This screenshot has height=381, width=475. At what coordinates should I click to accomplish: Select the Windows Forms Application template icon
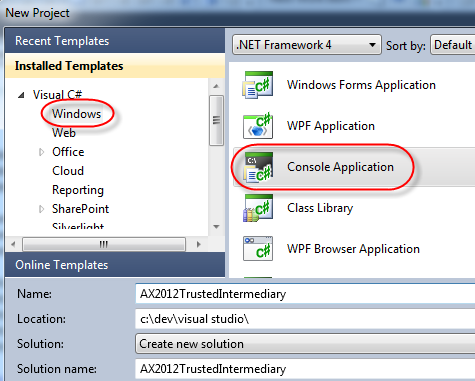[257, 85]
